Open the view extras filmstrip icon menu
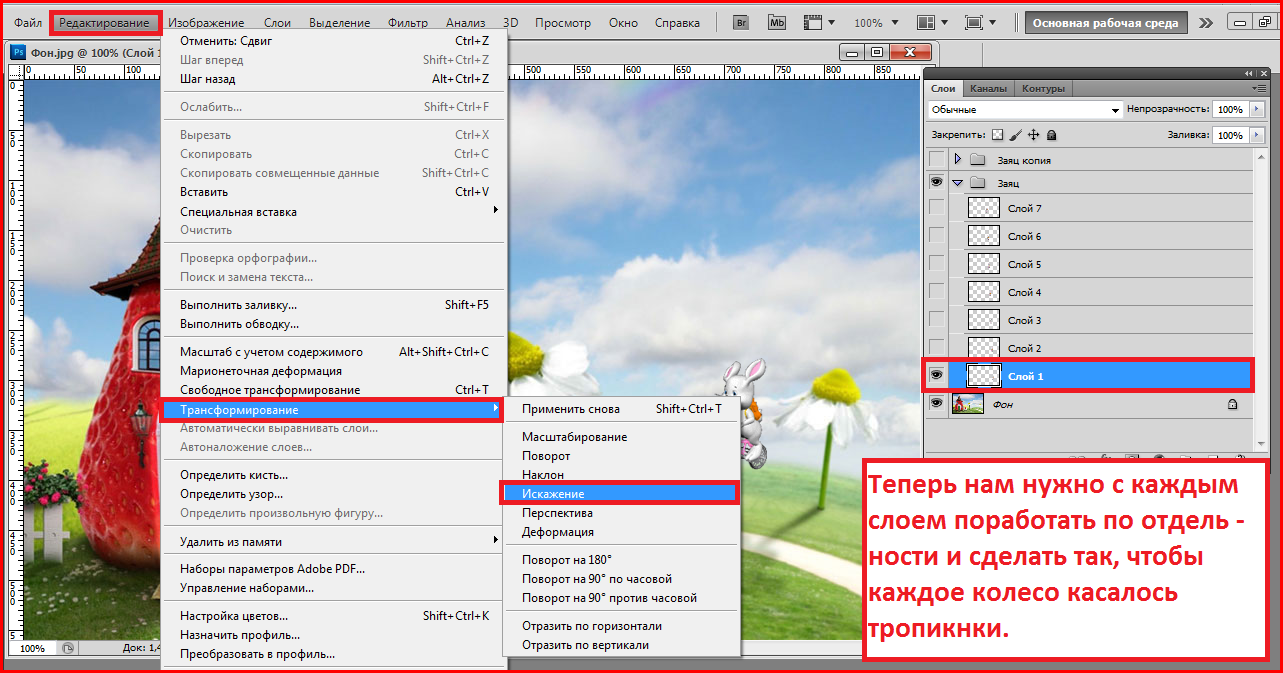1283x673 pixels. 820,22
